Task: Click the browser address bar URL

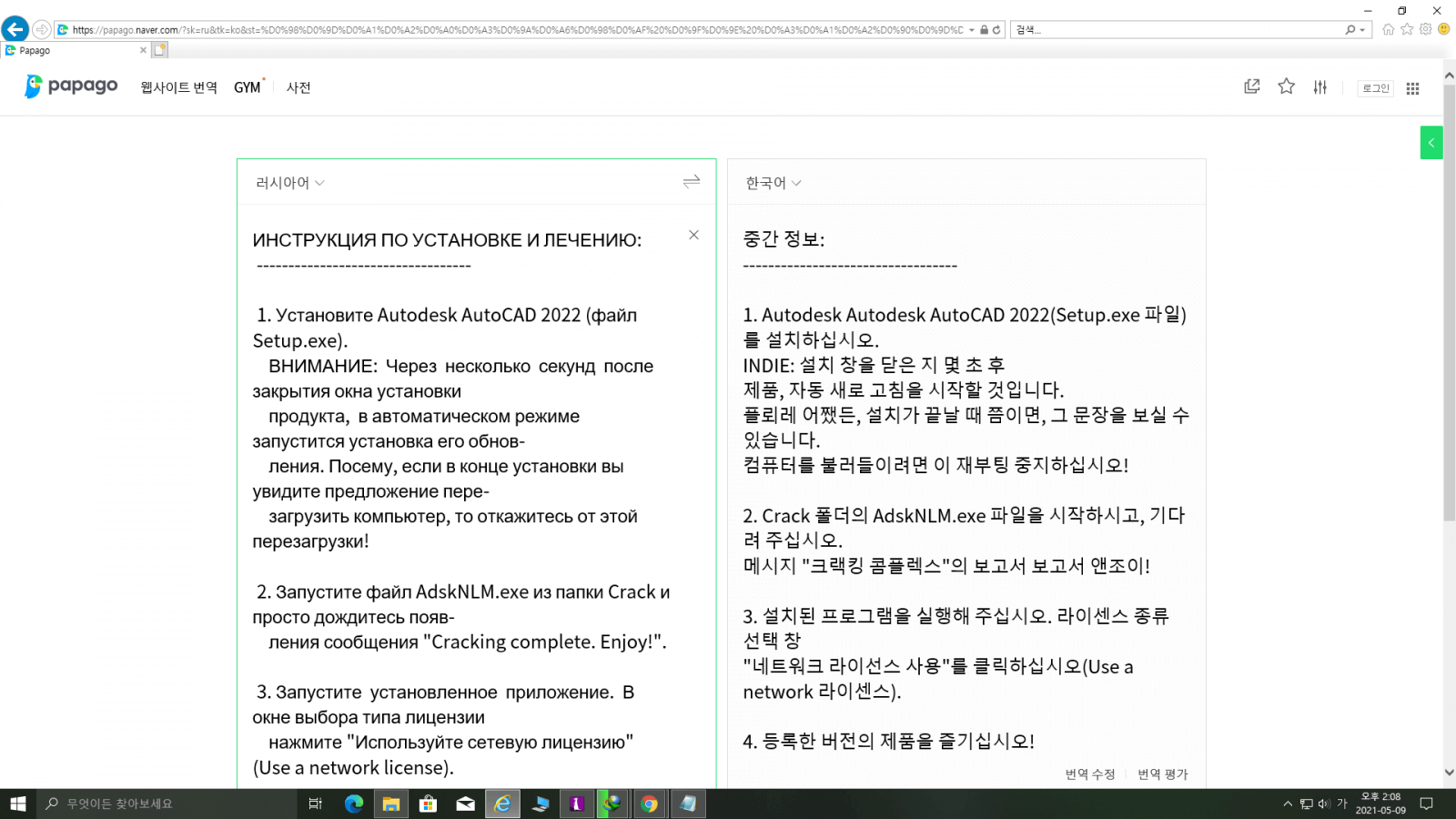Action: 517,30
